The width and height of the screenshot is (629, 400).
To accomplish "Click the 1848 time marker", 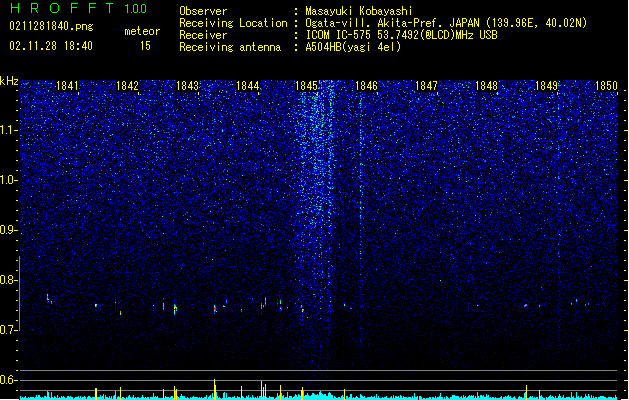I will point(486,86).
